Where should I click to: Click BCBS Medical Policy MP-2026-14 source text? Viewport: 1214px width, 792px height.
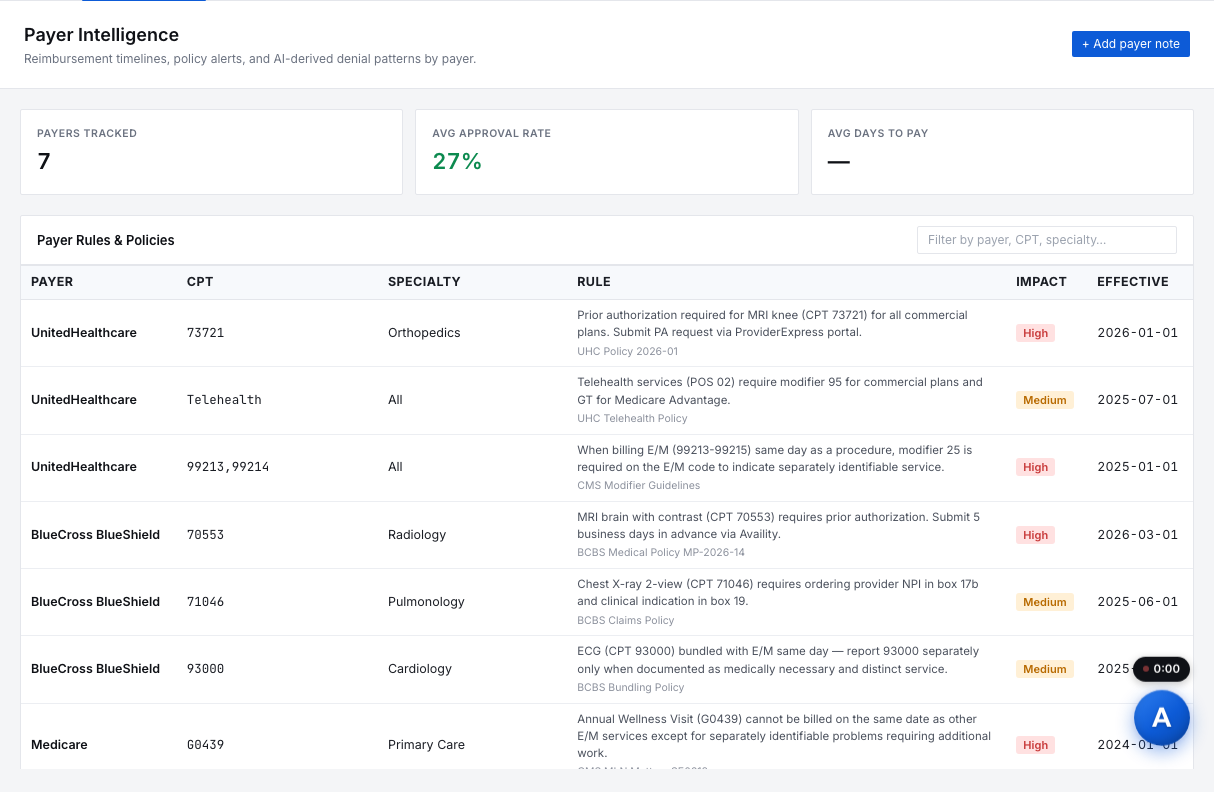pyautogui.click(x=661, y=553)
